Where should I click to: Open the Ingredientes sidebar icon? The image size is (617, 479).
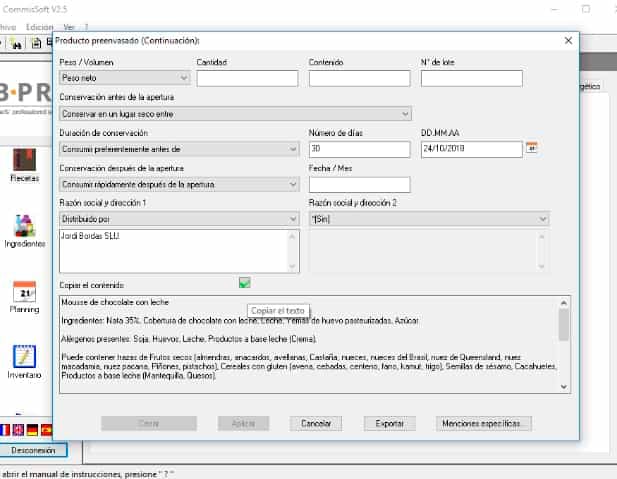(x=24, y=226)
